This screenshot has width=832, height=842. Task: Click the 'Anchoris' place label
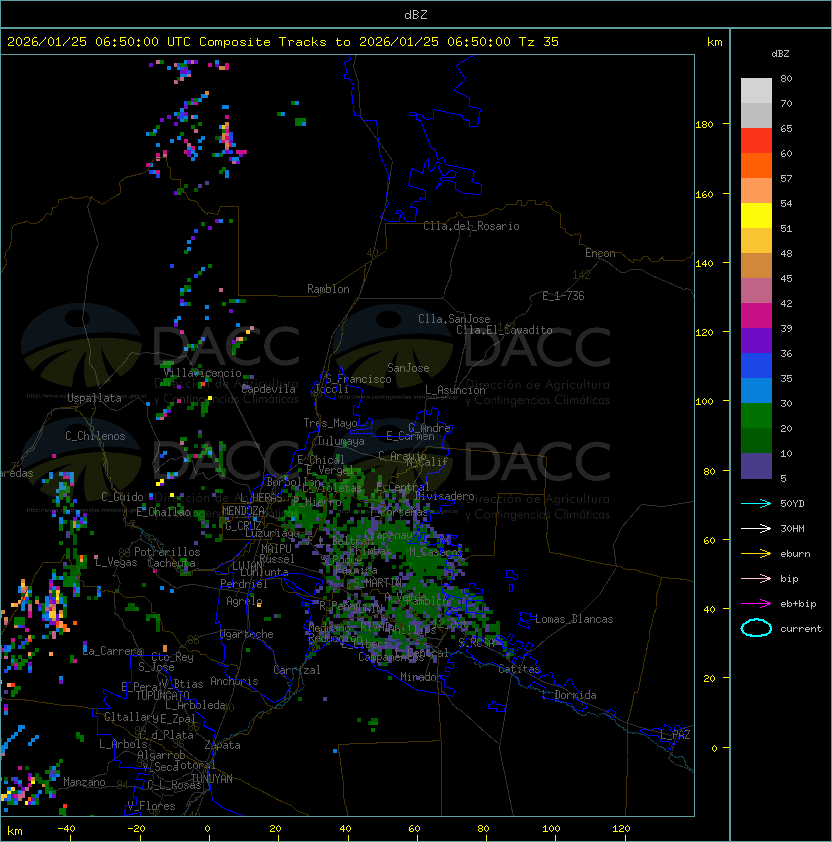(234, 681)
